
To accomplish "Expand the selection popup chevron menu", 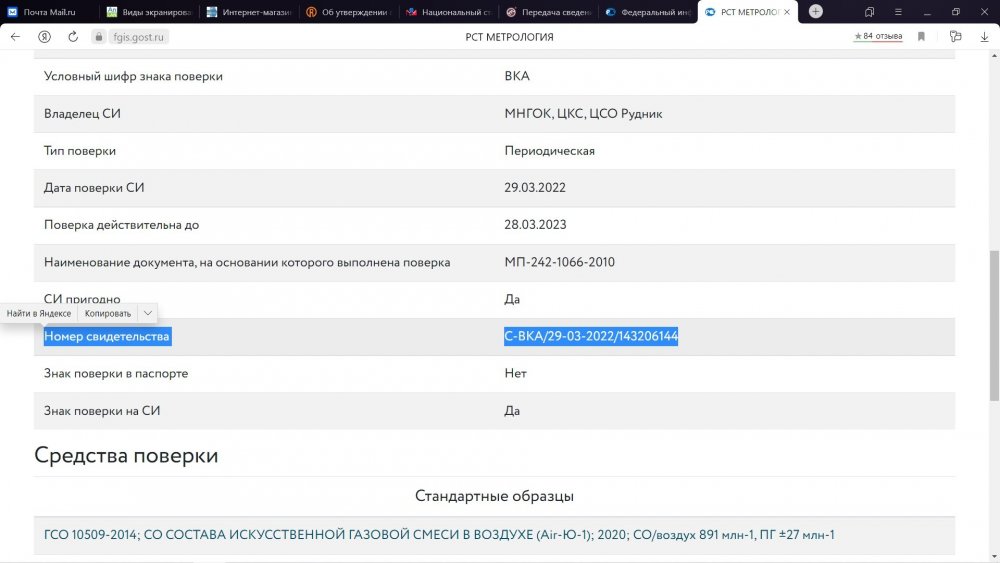I will 147,313.
